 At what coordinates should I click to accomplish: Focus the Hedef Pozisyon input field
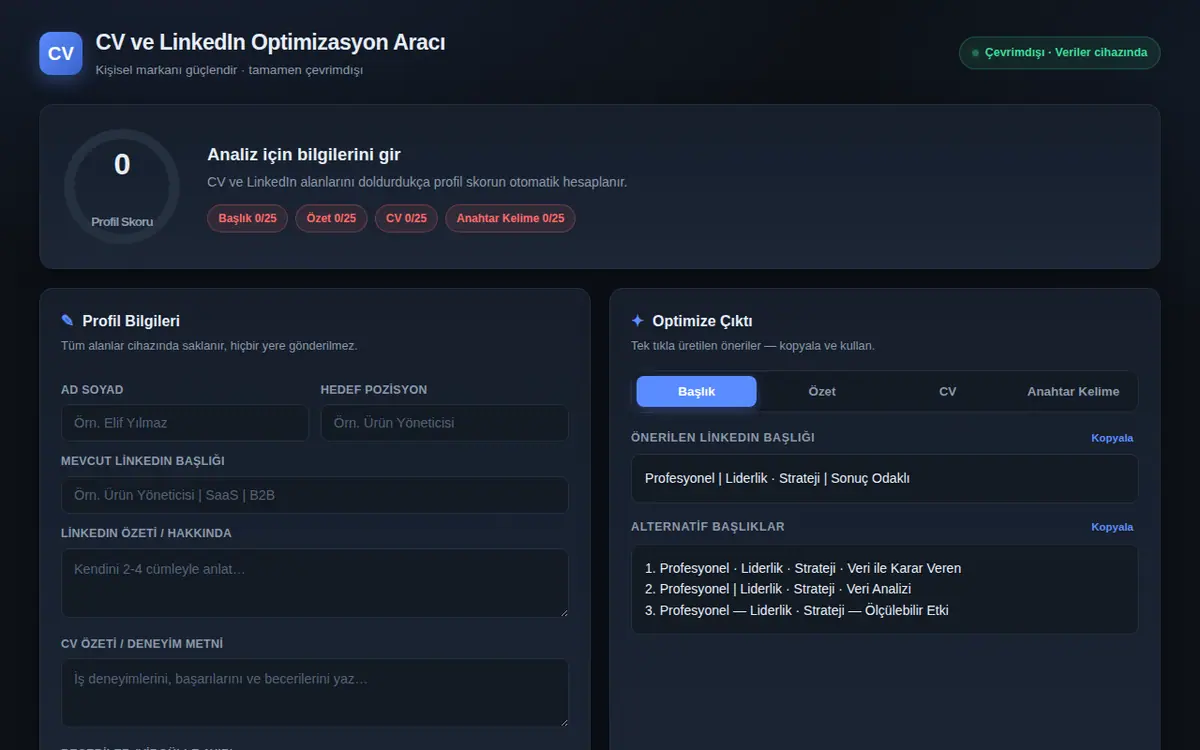tap(444, 423)
